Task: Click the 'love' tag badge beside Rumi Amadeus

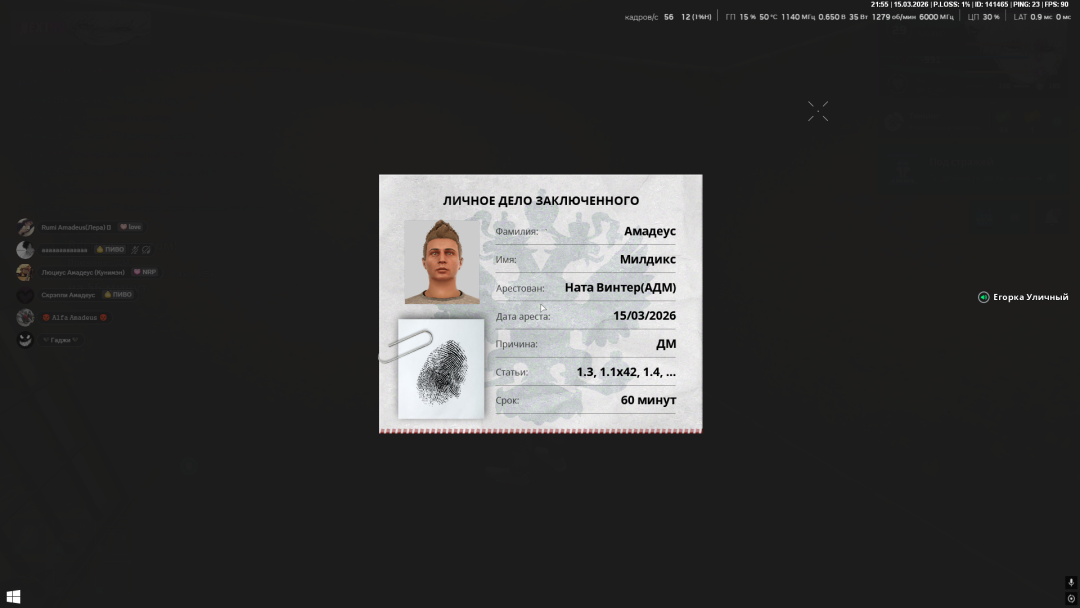Action: pyautogui.click(x=131, y=227)
